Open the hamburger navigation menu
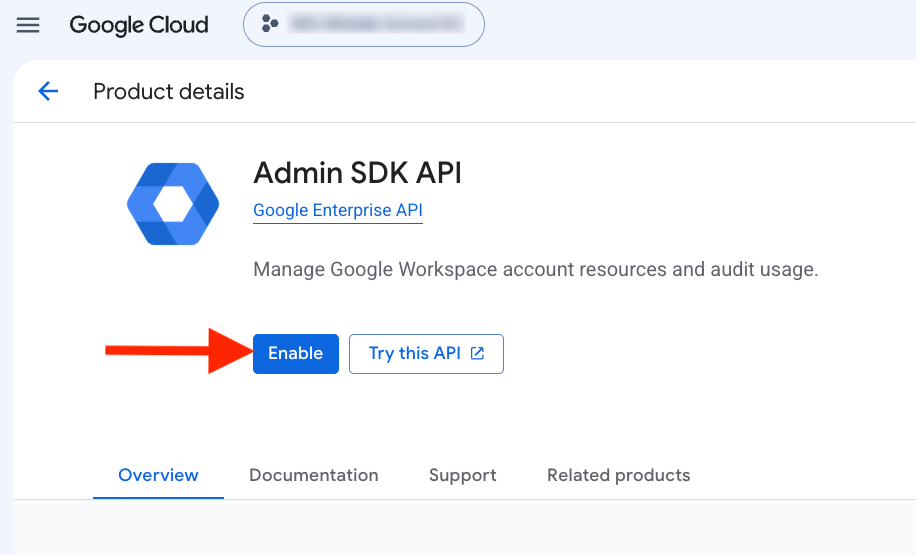The height and width of the screenshot is (555, 916). point(28,25)
